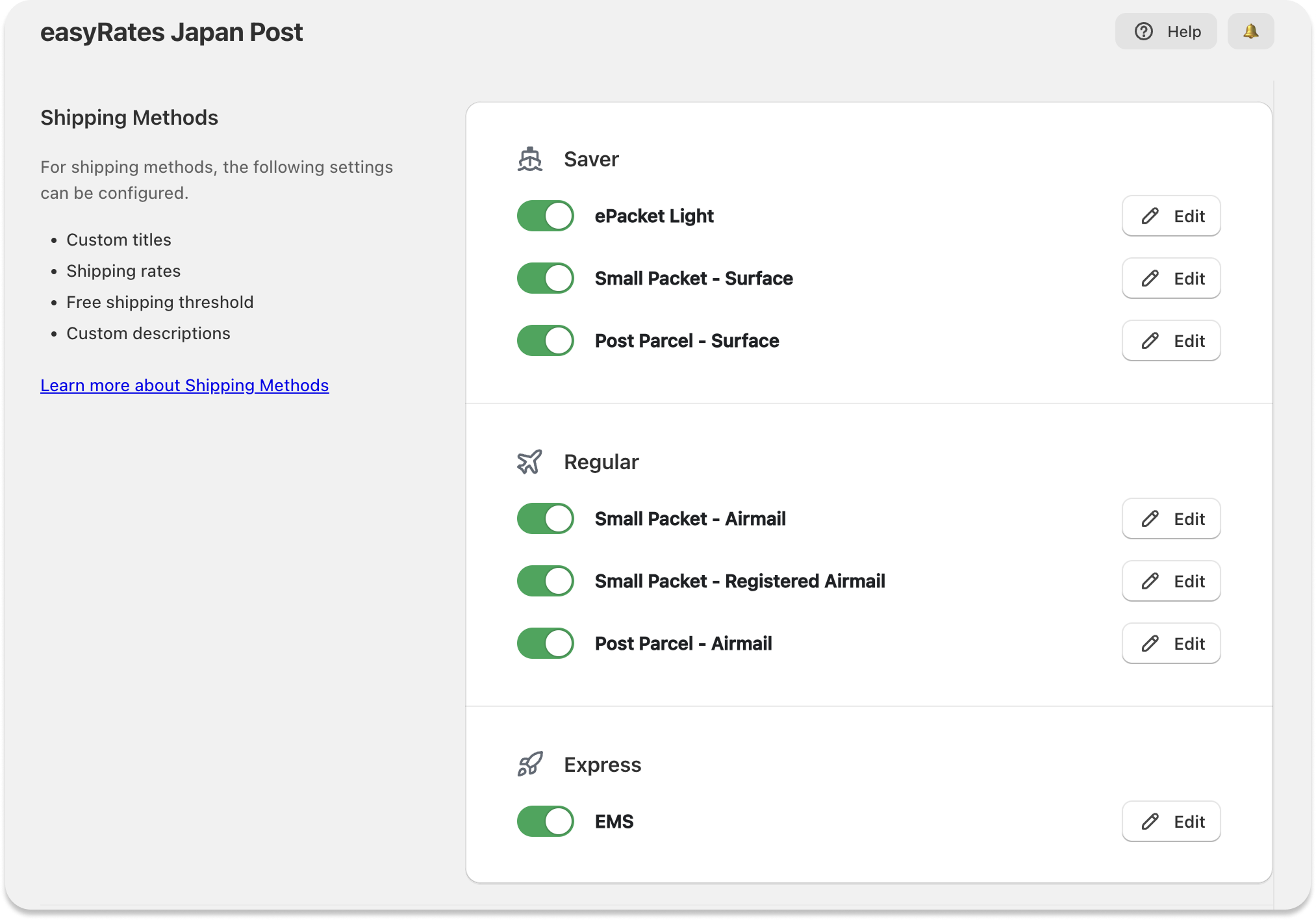
Task: Edit the Small Packet - Surface method
Action: tap(1171, 278)
